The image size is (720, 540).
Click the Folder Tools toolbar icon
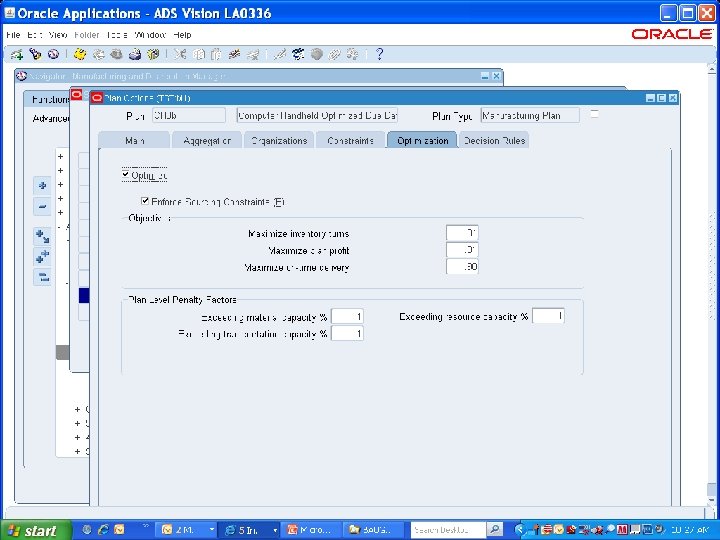[x=352, y=55]
